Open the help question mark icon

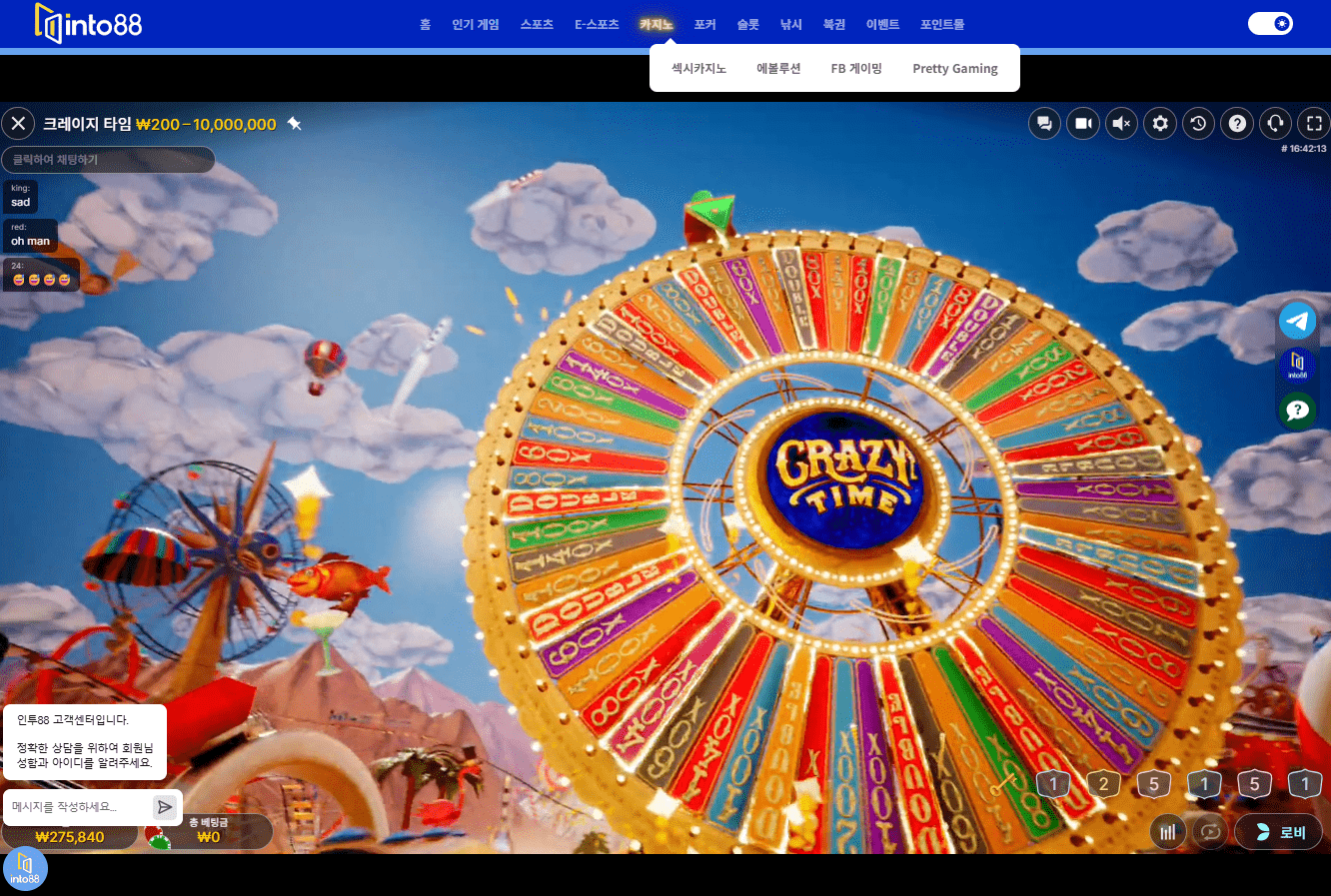(x=1237, y=124)
